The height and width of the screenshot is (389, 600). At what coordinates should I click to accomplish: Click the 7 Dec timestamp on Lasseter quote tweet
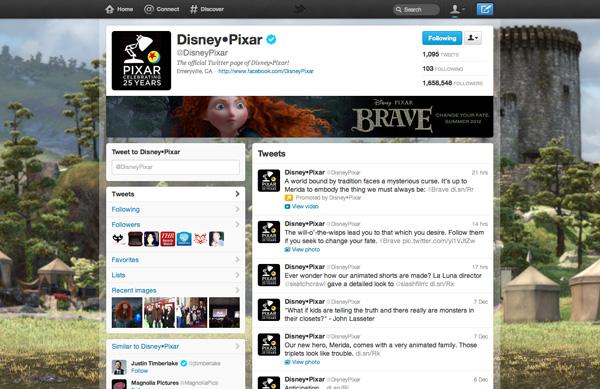pyautogui.click(x=481, y=302)
